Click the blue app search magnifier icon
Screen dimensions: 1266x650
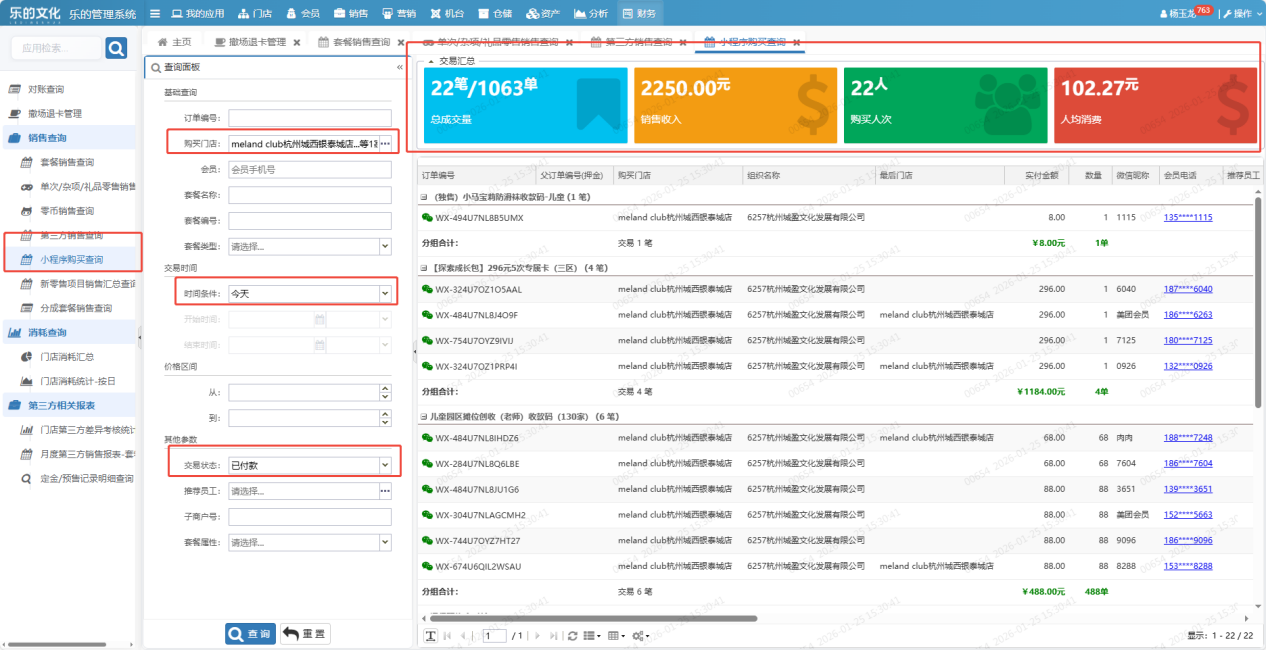click(116, 48)
